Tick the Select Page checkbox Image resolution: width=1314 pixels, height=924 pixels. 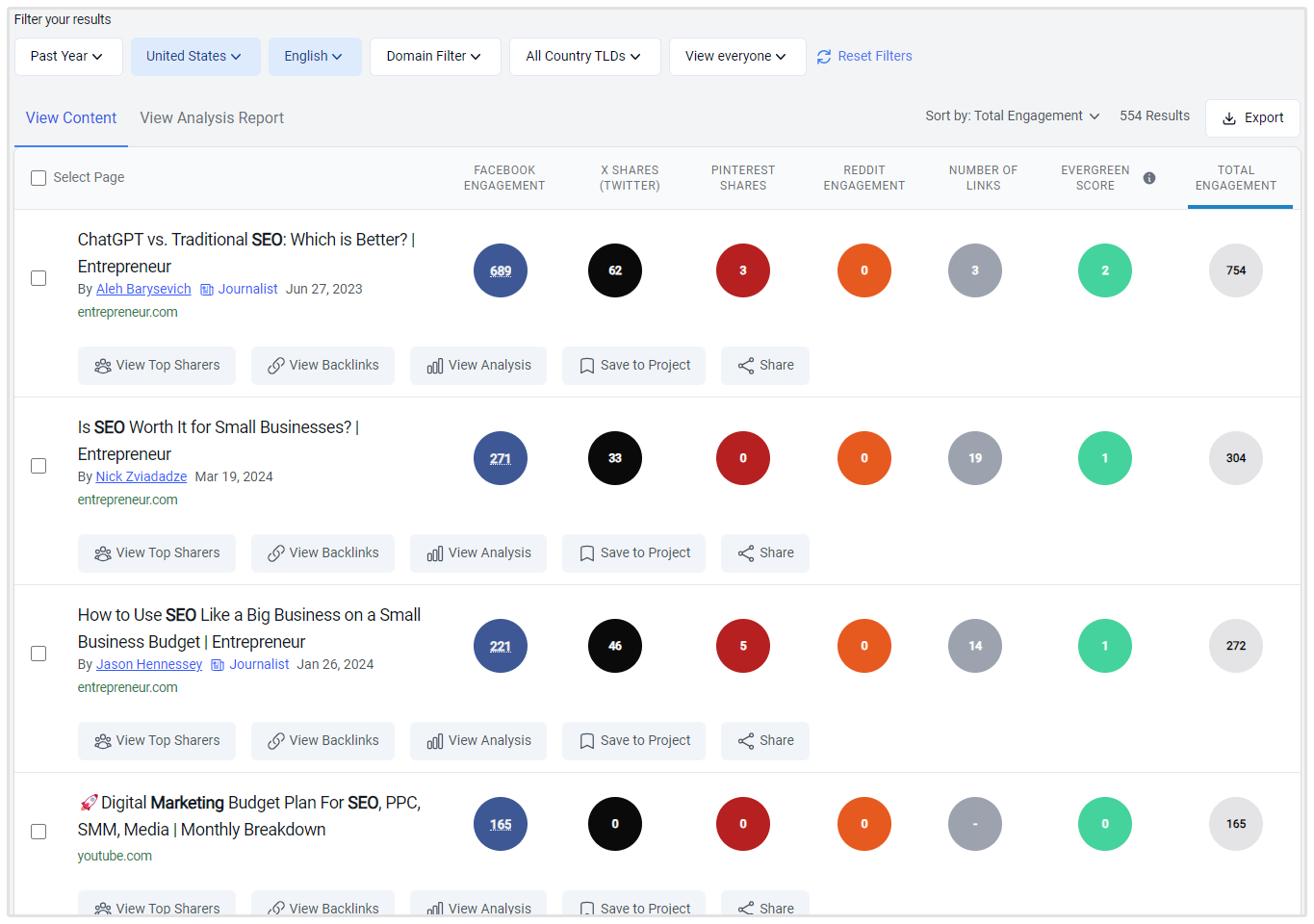click(39, 178)
